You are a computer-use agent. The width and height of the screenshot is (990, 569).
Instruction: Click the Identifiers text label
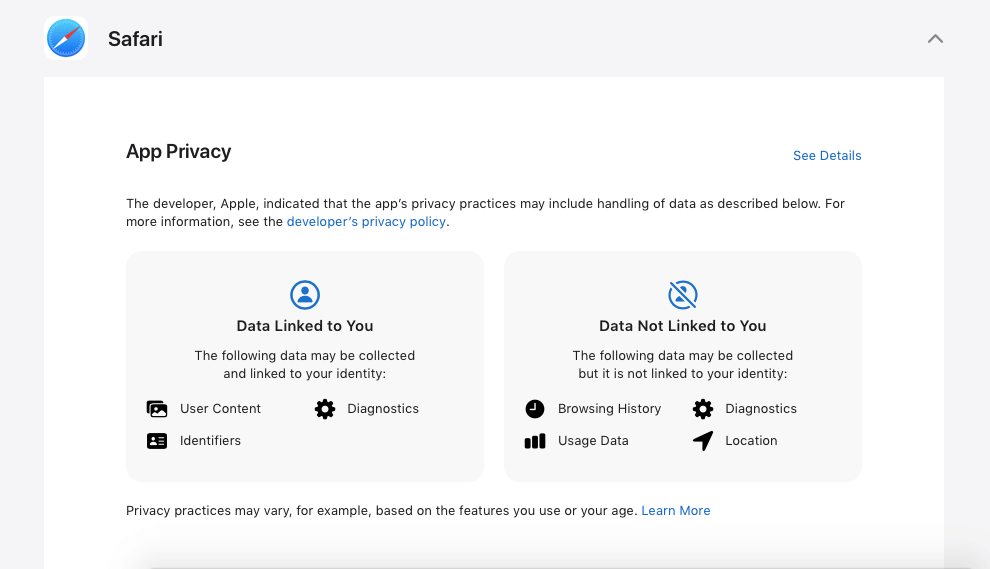point(210,441)
